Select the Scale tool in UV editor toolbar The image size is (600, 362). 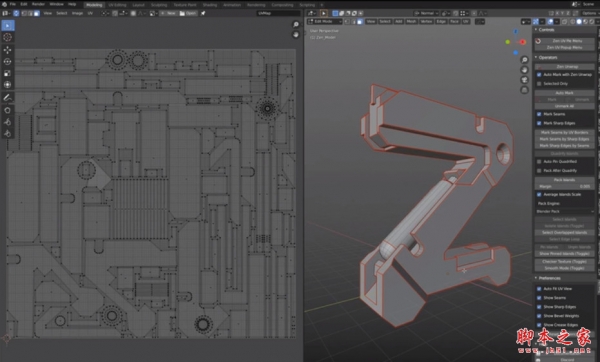(x=8, y=73)
